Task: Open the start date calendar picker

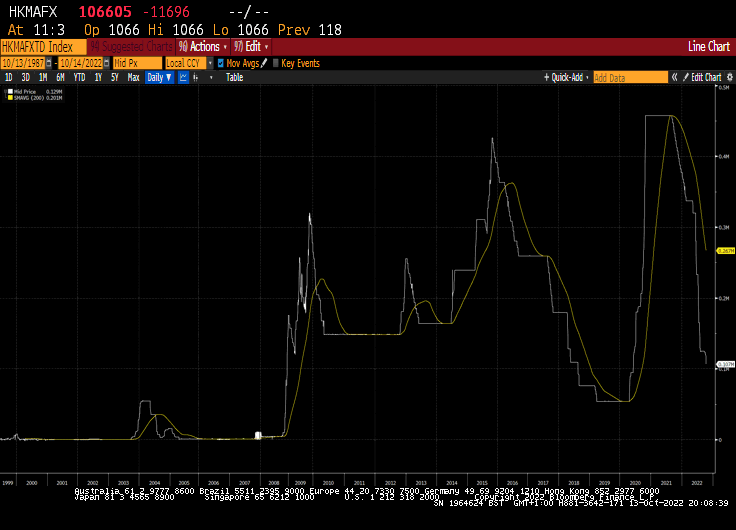Action: pyautogui.click(x=49, y=63)
